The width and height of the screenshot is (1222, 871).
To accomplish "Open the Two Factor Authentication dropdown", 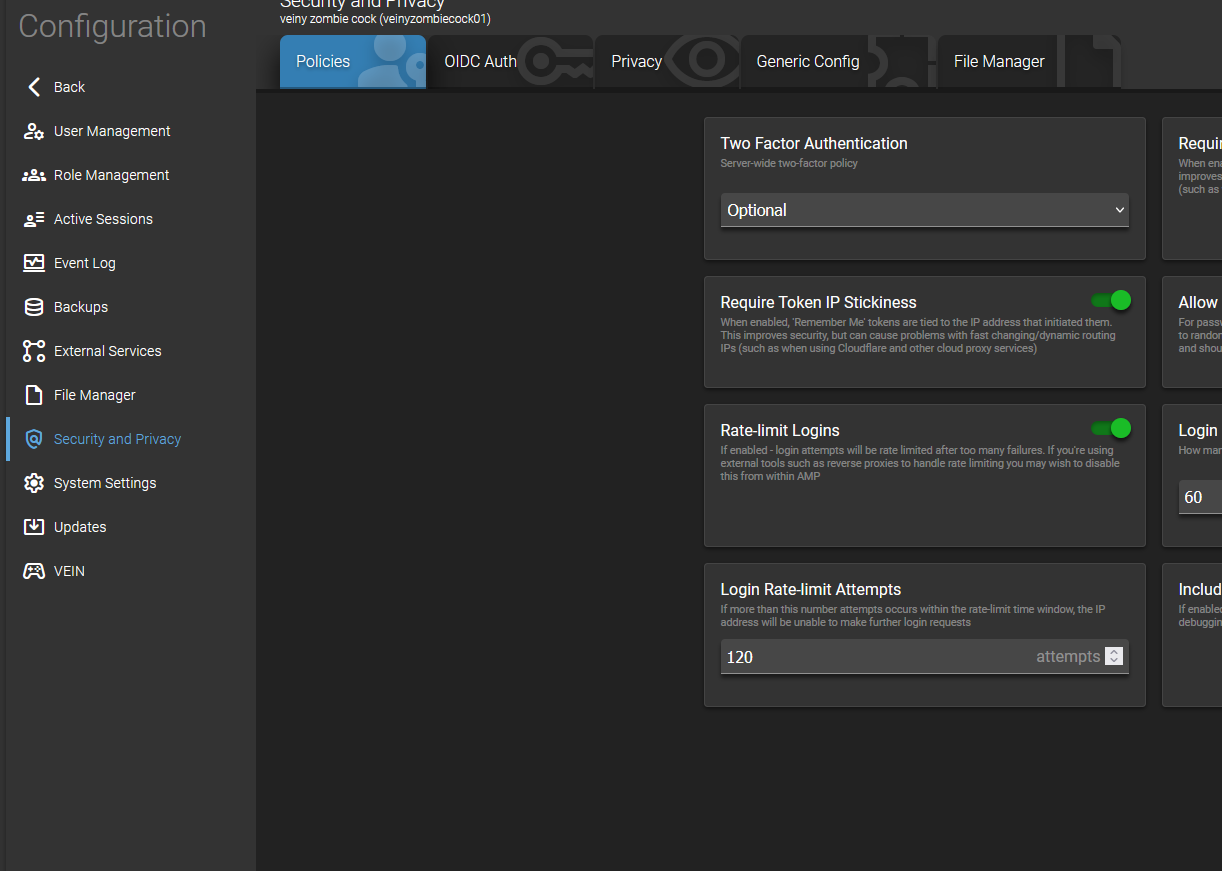I will coord(924,210).
